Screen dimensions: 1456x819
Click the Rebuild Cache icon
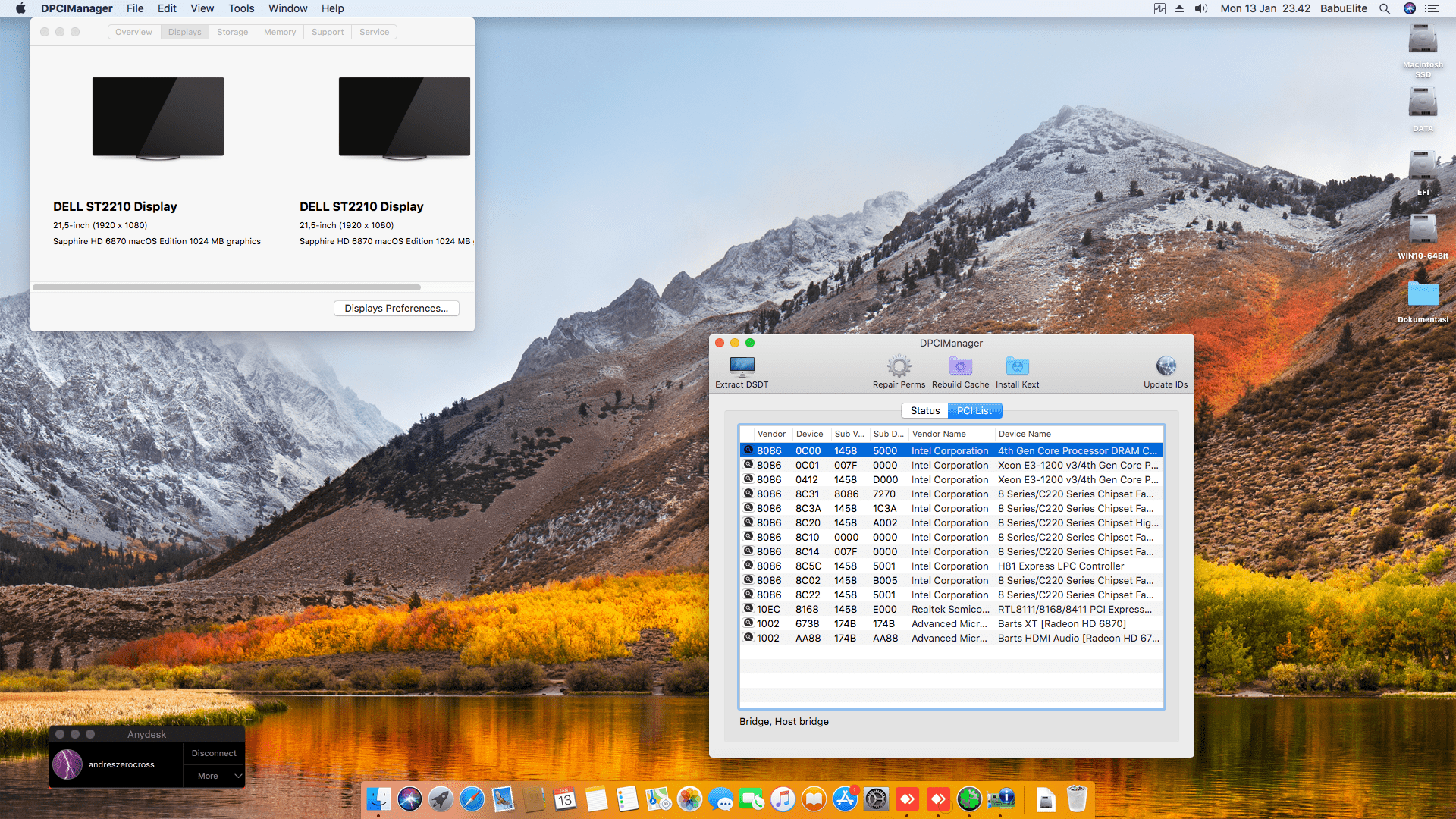pos(960,367)
